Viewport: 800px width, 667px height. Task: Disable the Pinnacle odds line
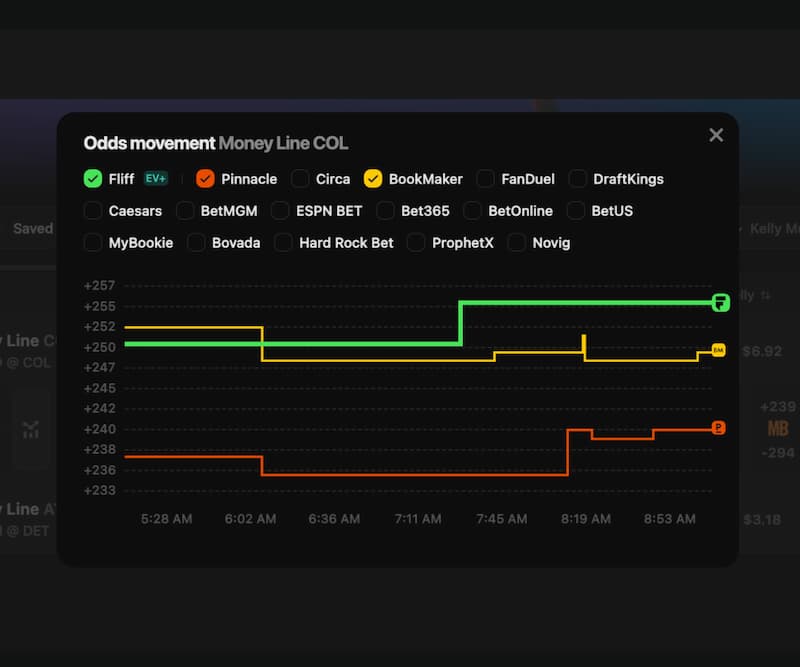(205, 178)
